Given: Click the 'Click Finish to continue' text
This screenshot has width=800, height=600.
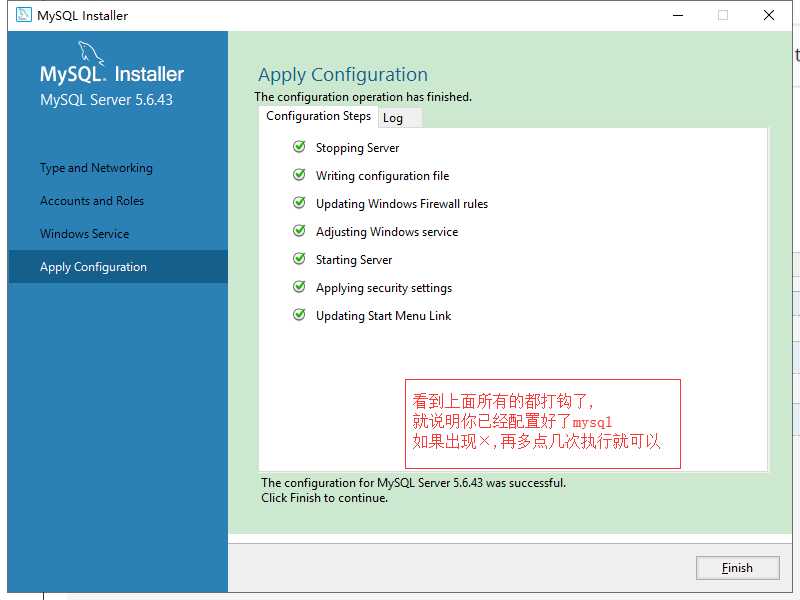Looking at the screenshot, I should (x=324, y=498).
